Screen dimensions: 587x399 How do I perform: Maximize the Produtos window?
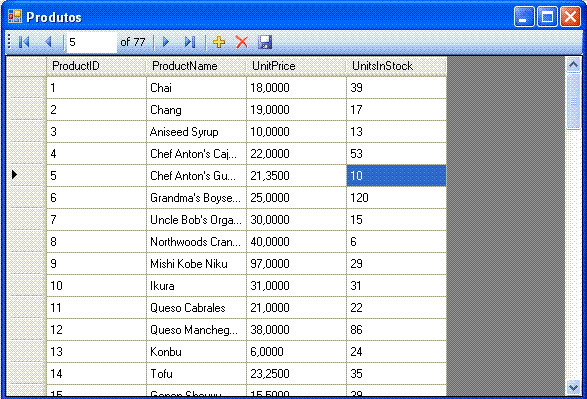[547, 17]
